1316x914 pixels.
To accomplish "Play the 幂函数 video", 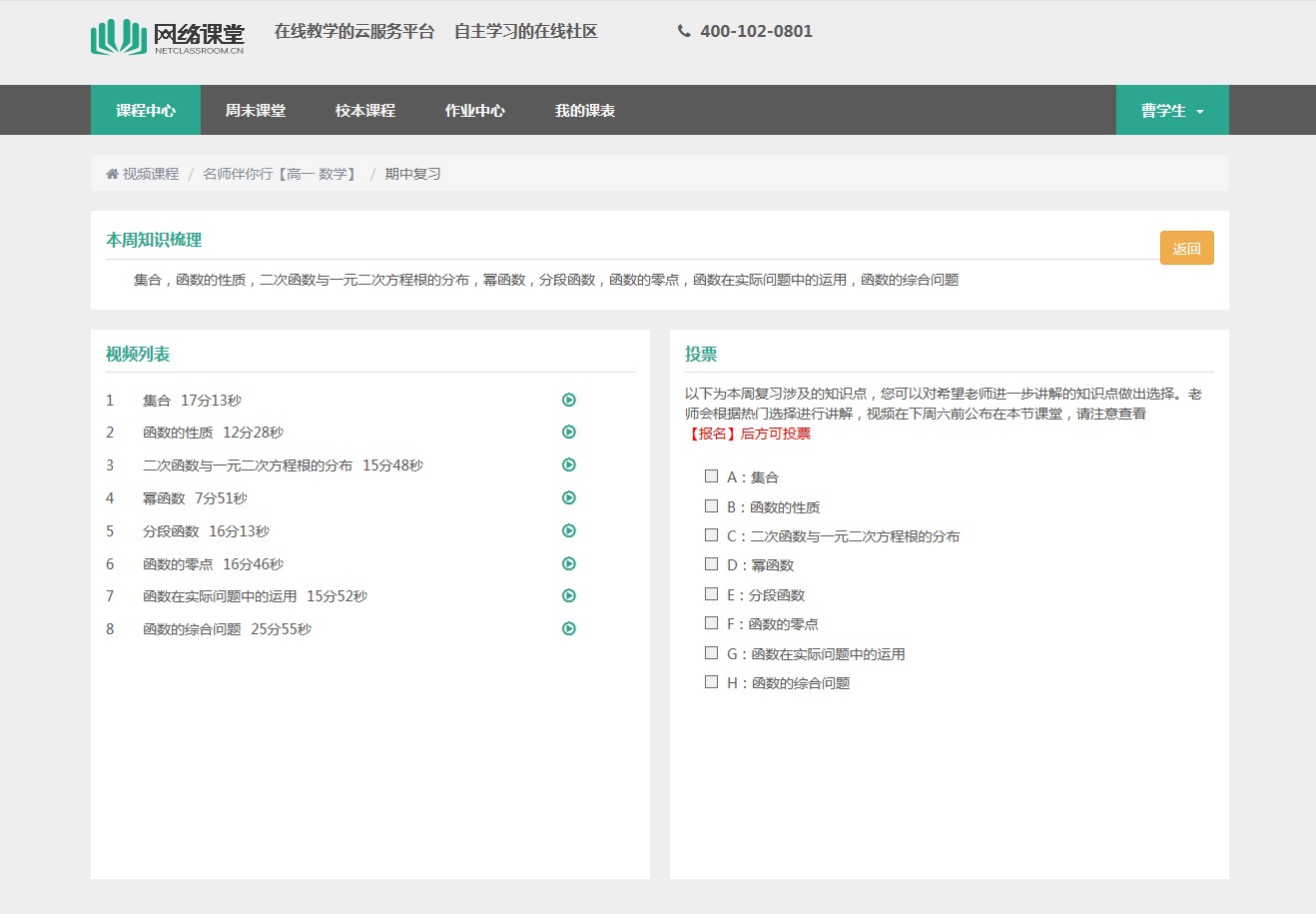I will click(x=568, y=497).
